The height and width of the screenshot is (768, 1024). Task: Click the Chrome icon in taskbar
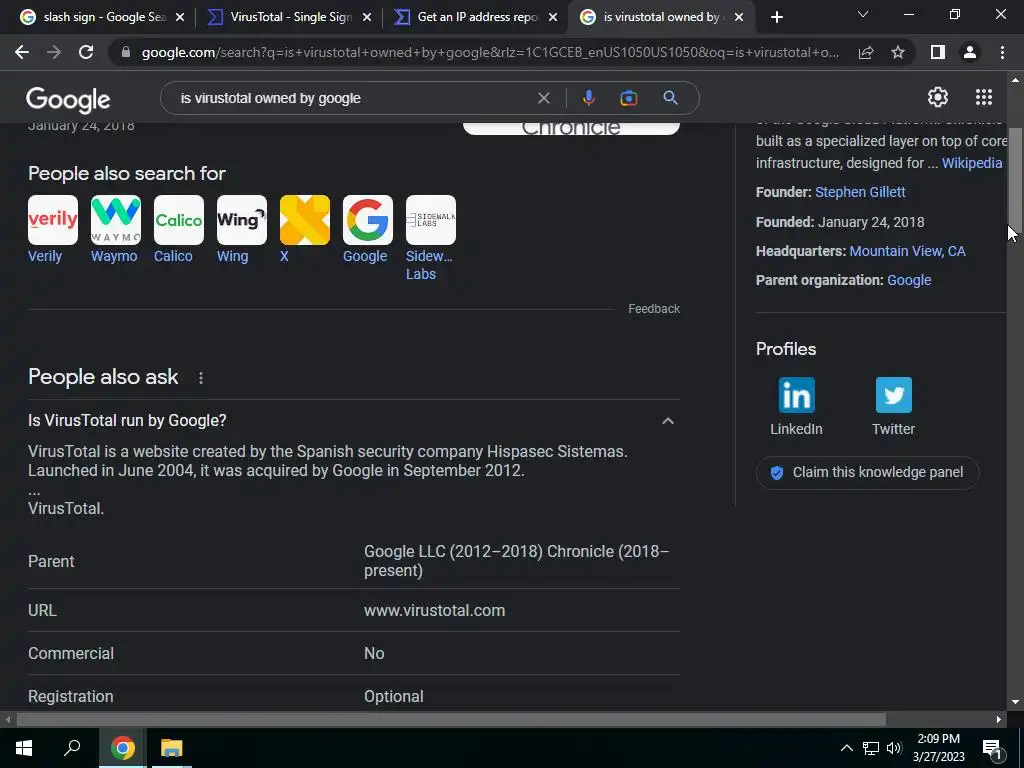[x=122, y=748]
